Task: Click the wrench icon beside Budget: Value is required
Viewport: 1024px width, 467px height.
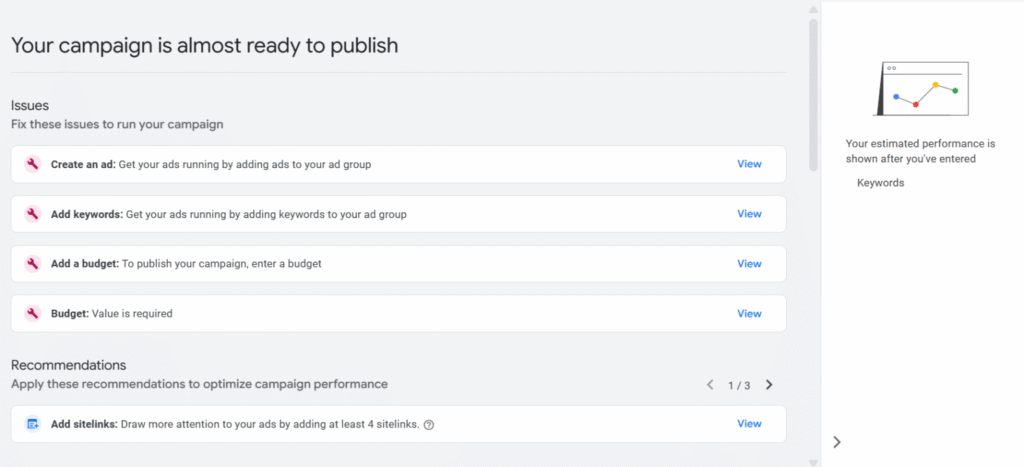Action: pyautogui.click(x=32, y=314)
